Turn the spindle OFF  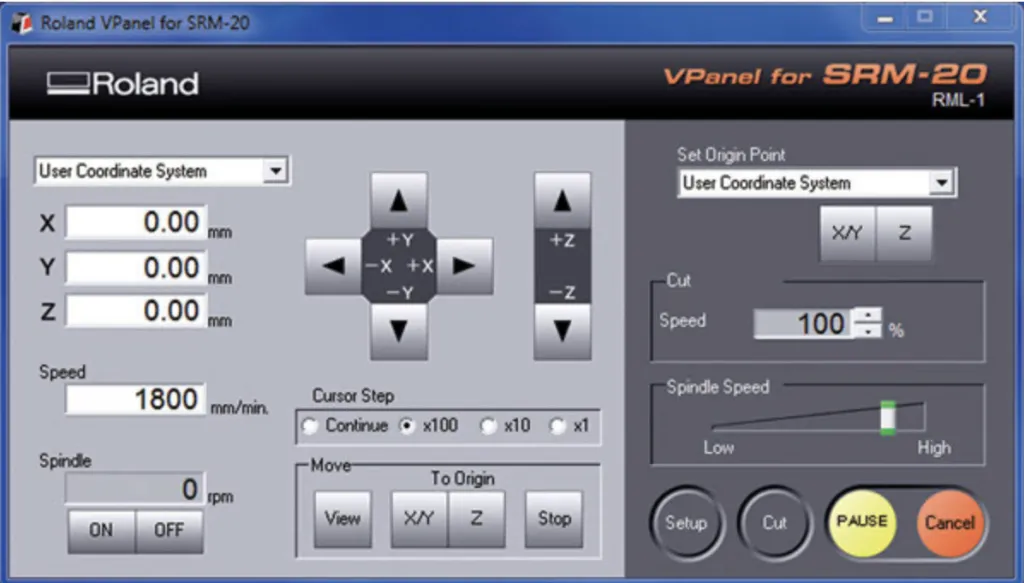coord(169,530)
